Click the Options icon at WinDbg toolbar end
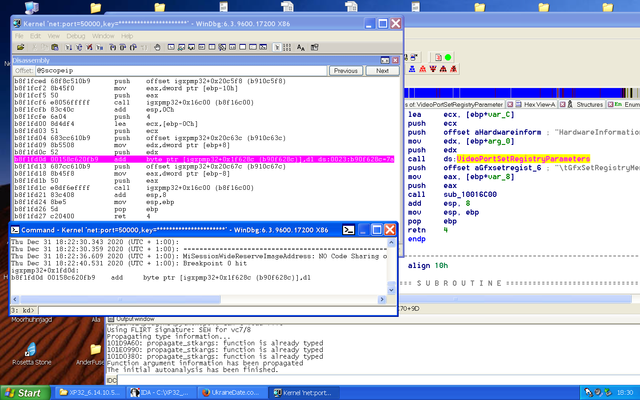The image size is (640, 400). 314,47
